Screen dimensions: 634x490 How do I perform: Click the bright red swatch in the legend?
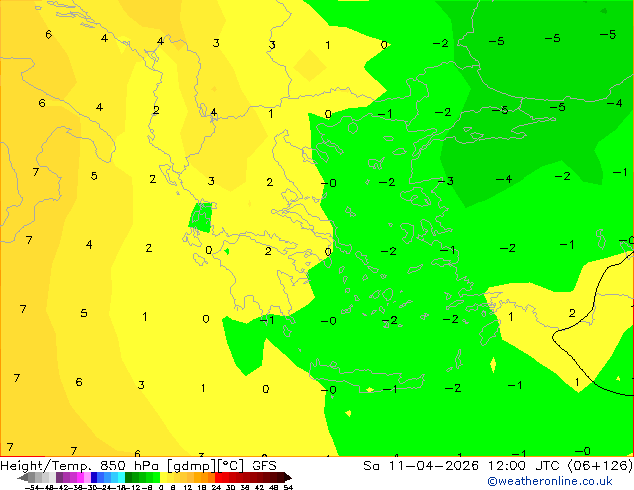coord(218,477)
